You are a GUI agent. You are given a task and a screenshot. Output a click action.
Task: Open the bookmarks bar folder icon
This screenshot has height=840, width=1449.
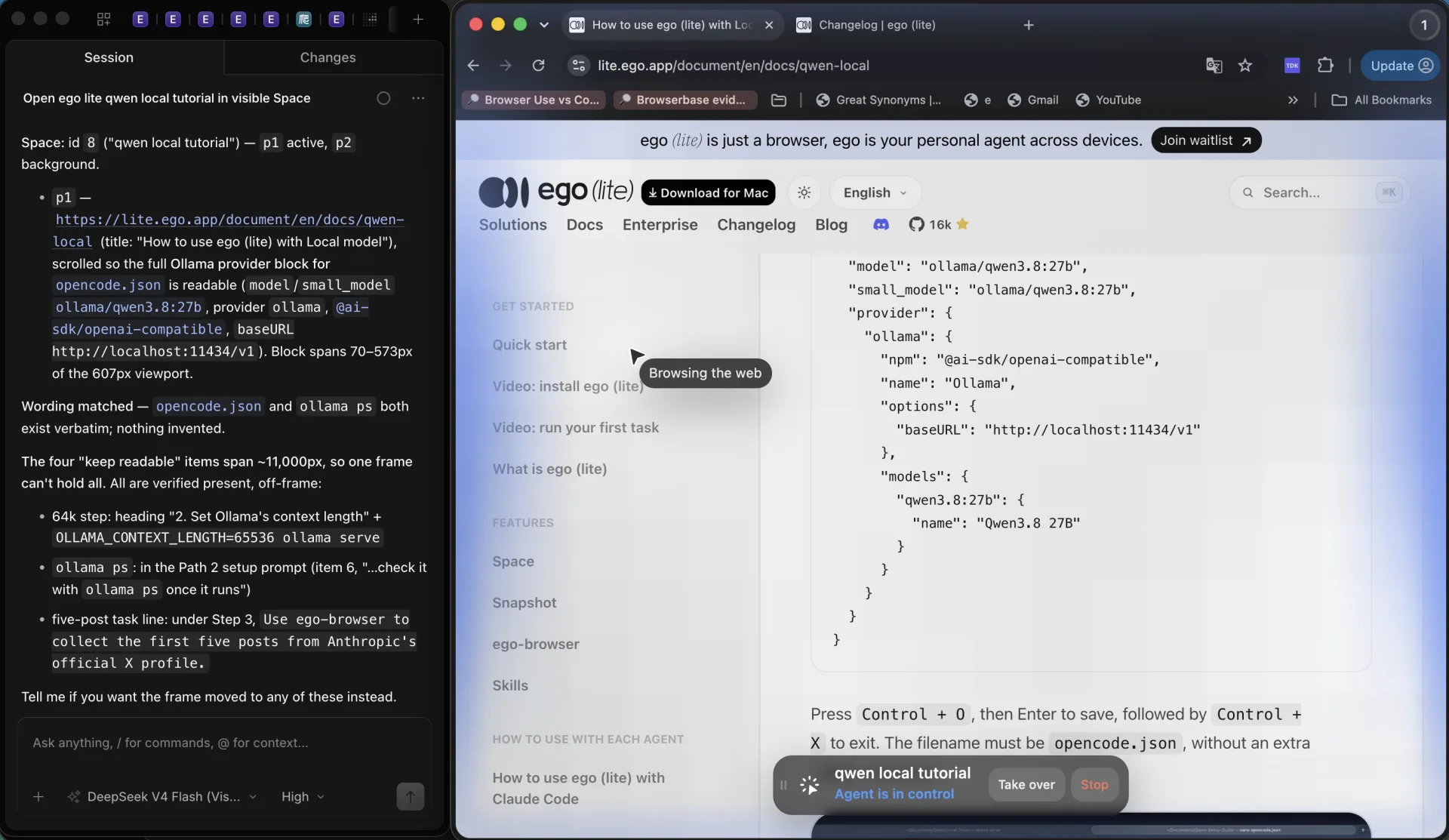[779, 100]
